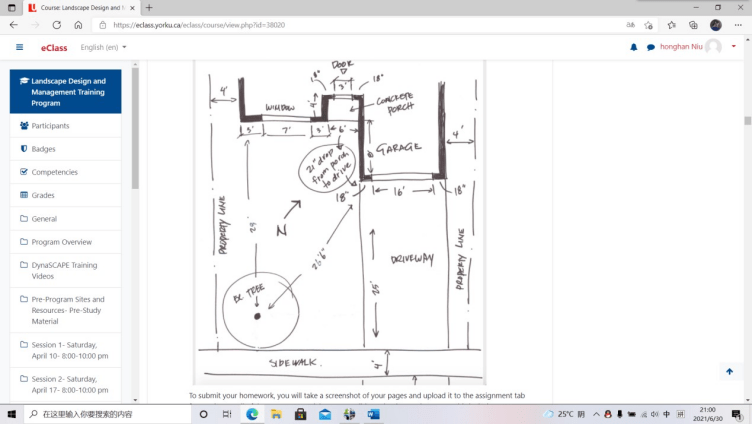
Task: Open a new browser tab
Action: click(x=149, y=8)
